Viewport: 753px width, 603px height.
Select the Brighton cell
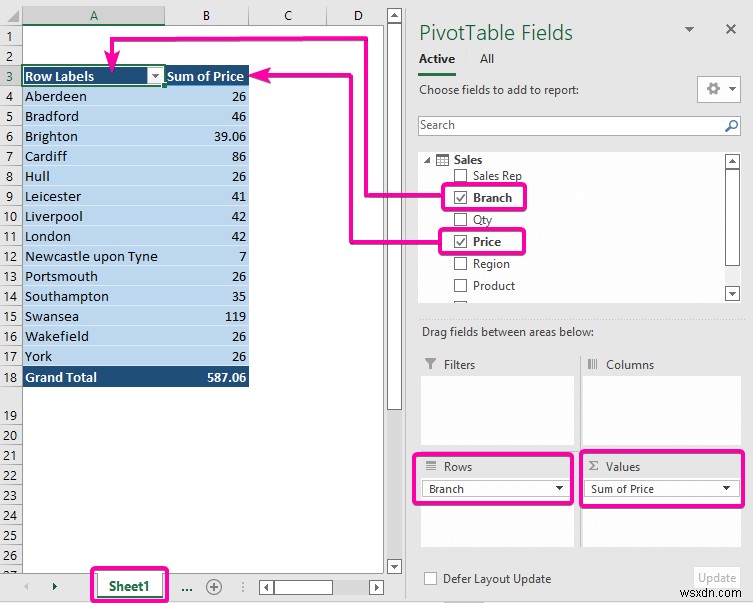pyautogui.click(x=94, y=136)
